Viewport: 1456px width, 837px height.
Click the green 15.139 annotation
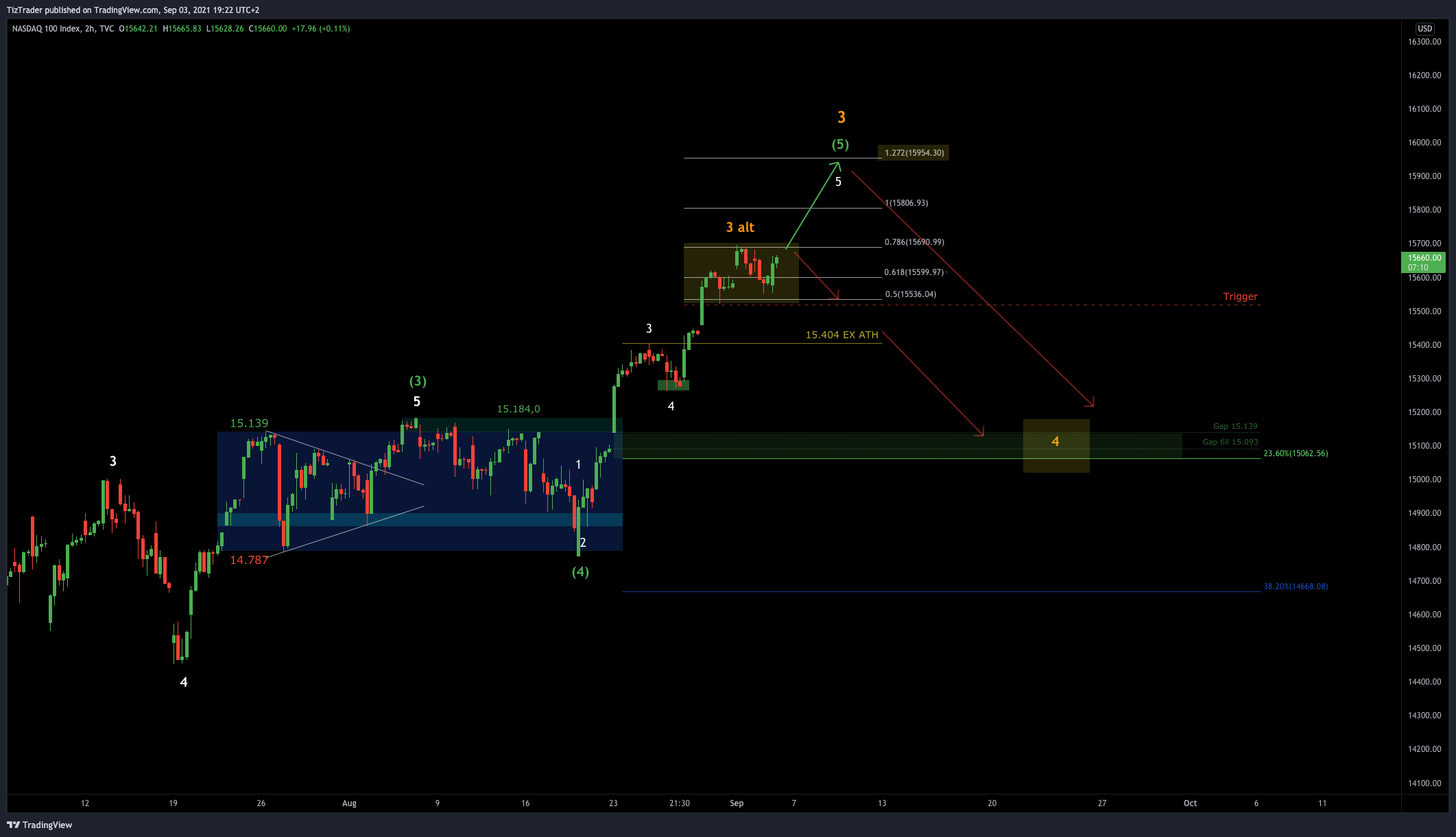coord(249,423)
